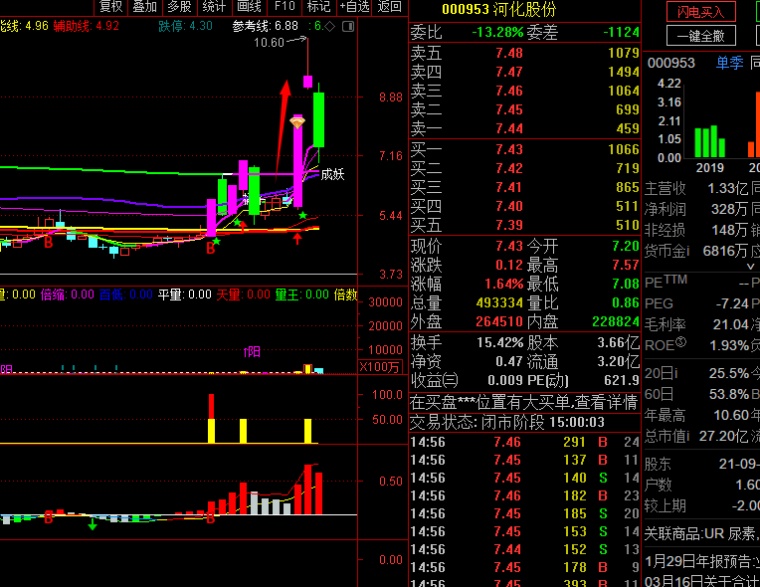Screen dimensions: 760x587
Task: Expand financial data with the down chevron
Action: pos(751,266)
